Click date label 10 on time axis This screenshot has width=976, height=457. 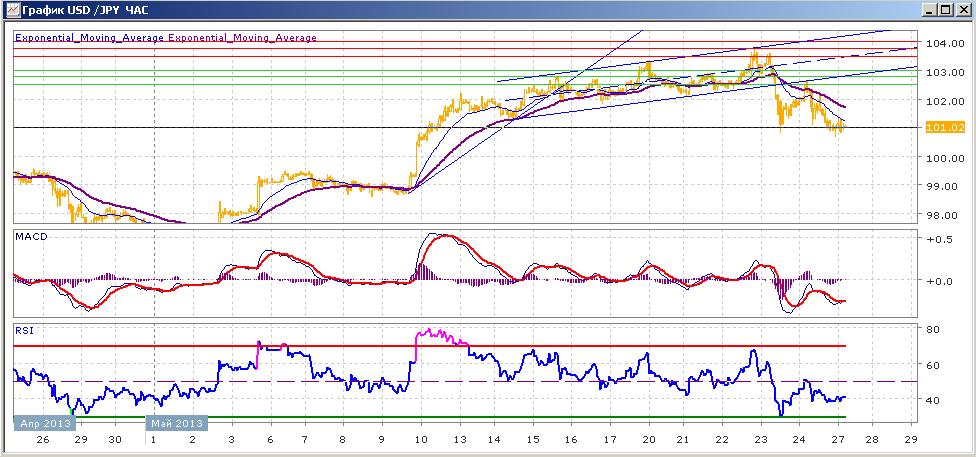[x=421, y=440]
